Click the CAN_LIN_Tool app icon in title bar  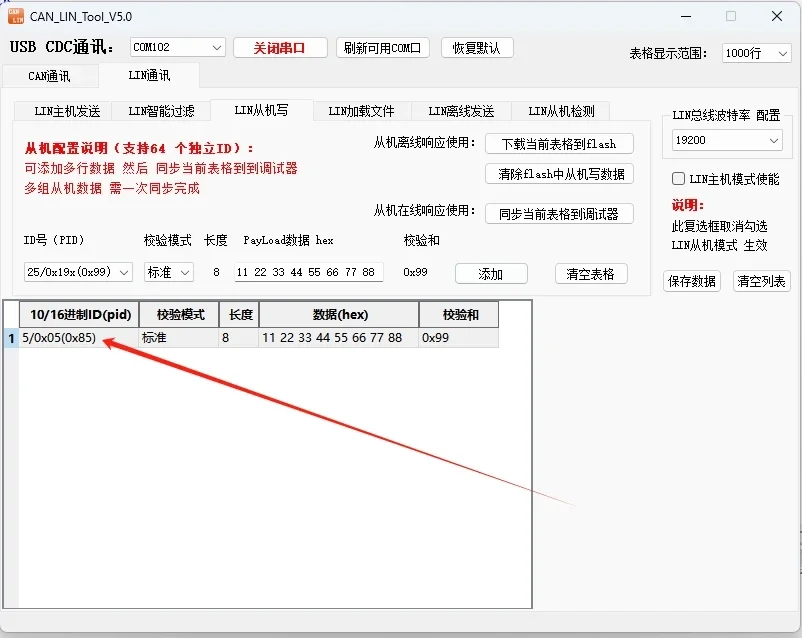(17, 17)
